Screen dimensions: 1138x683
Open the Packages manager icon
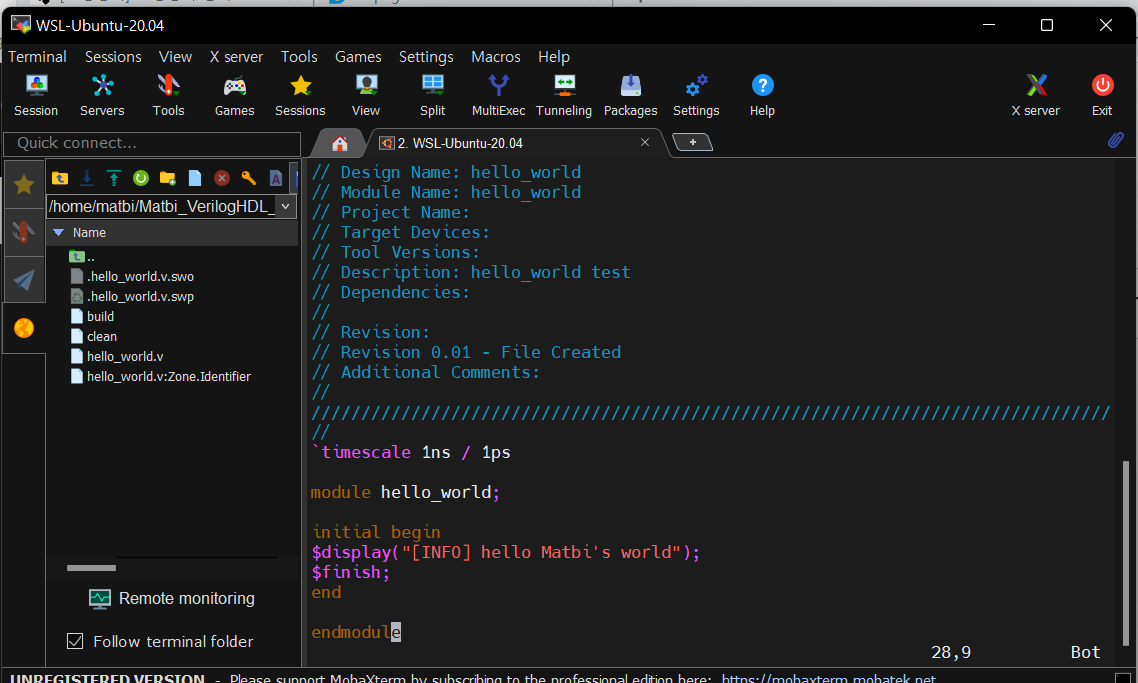pyautogui.click(x=630, y=95)
